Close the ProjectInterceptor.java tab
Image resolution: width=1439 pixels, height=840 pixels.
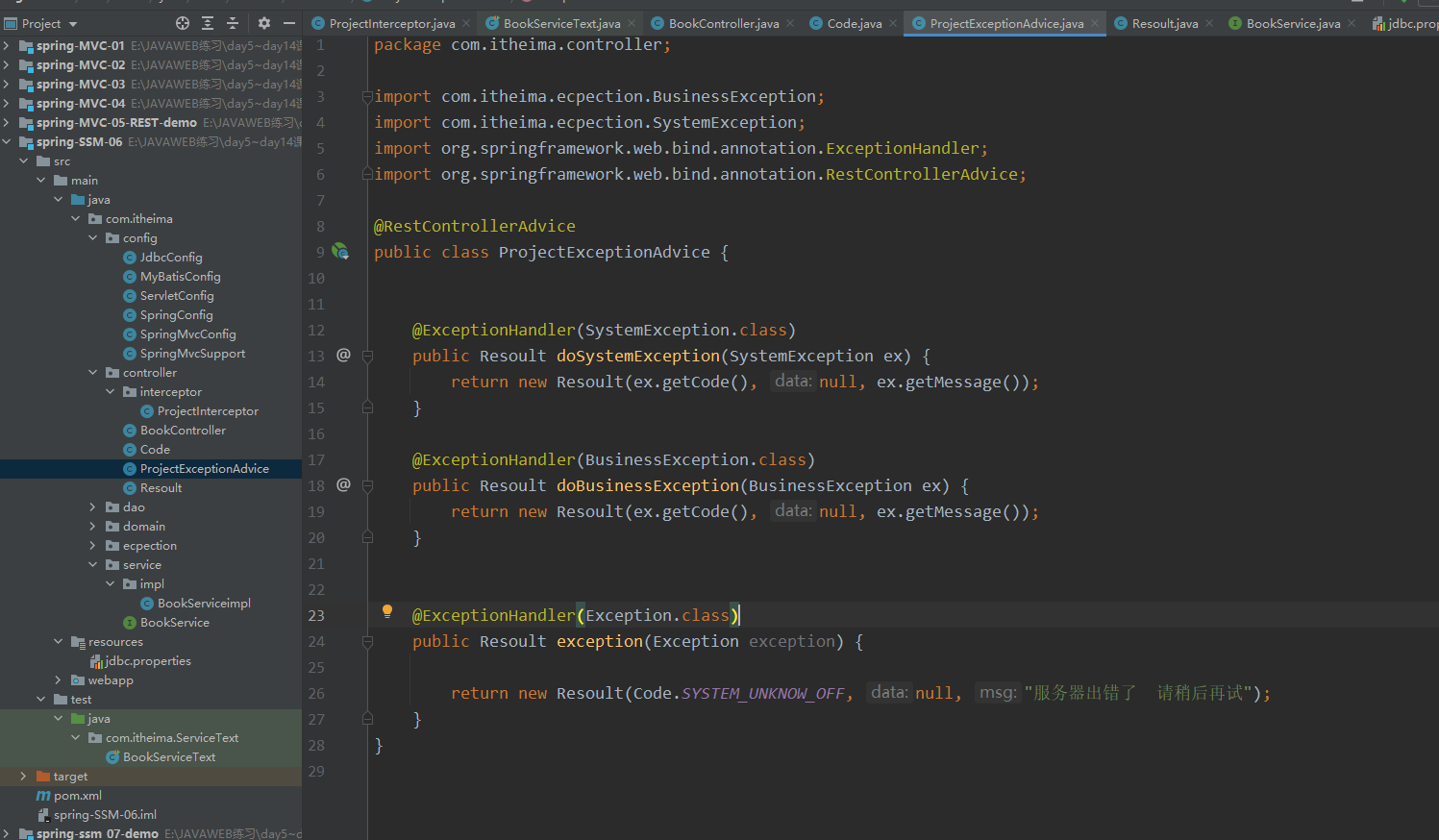tap(467, 23)
